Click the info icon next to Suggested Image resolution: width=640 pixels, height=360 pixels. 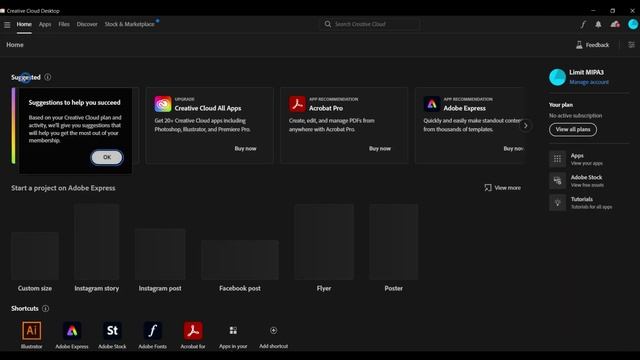coord(48,77)
